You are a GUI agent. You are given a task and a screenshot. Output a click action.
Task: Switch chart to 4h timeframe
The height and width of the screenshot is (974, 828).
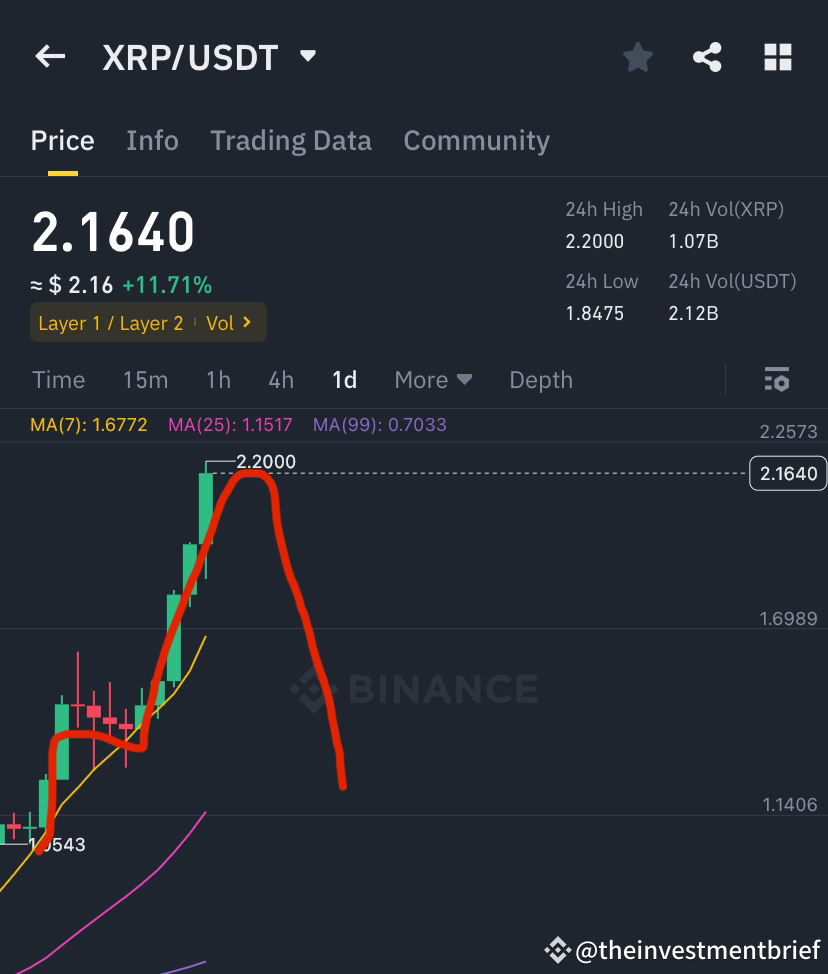pos(280,379)
